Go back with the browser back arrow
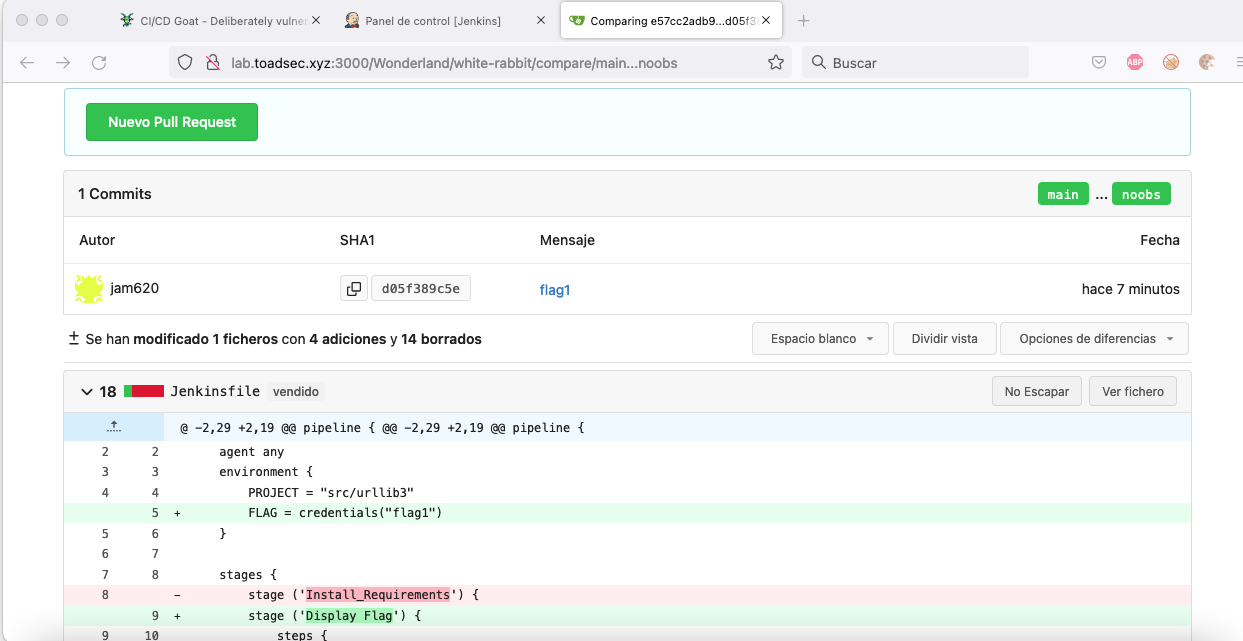 (x=27, y=62)
